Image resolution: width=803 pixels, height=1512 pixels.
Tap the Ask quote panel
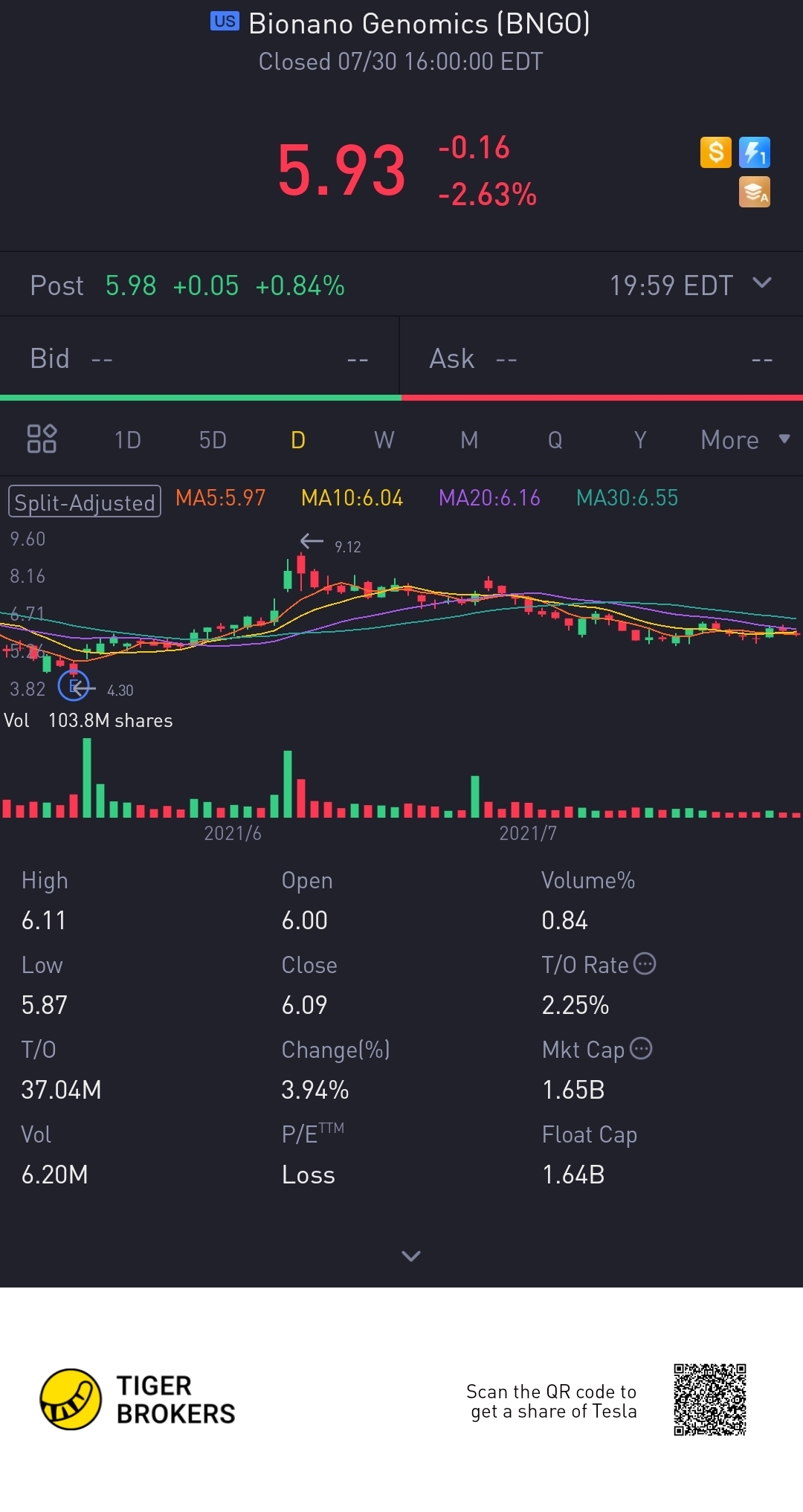602,358
